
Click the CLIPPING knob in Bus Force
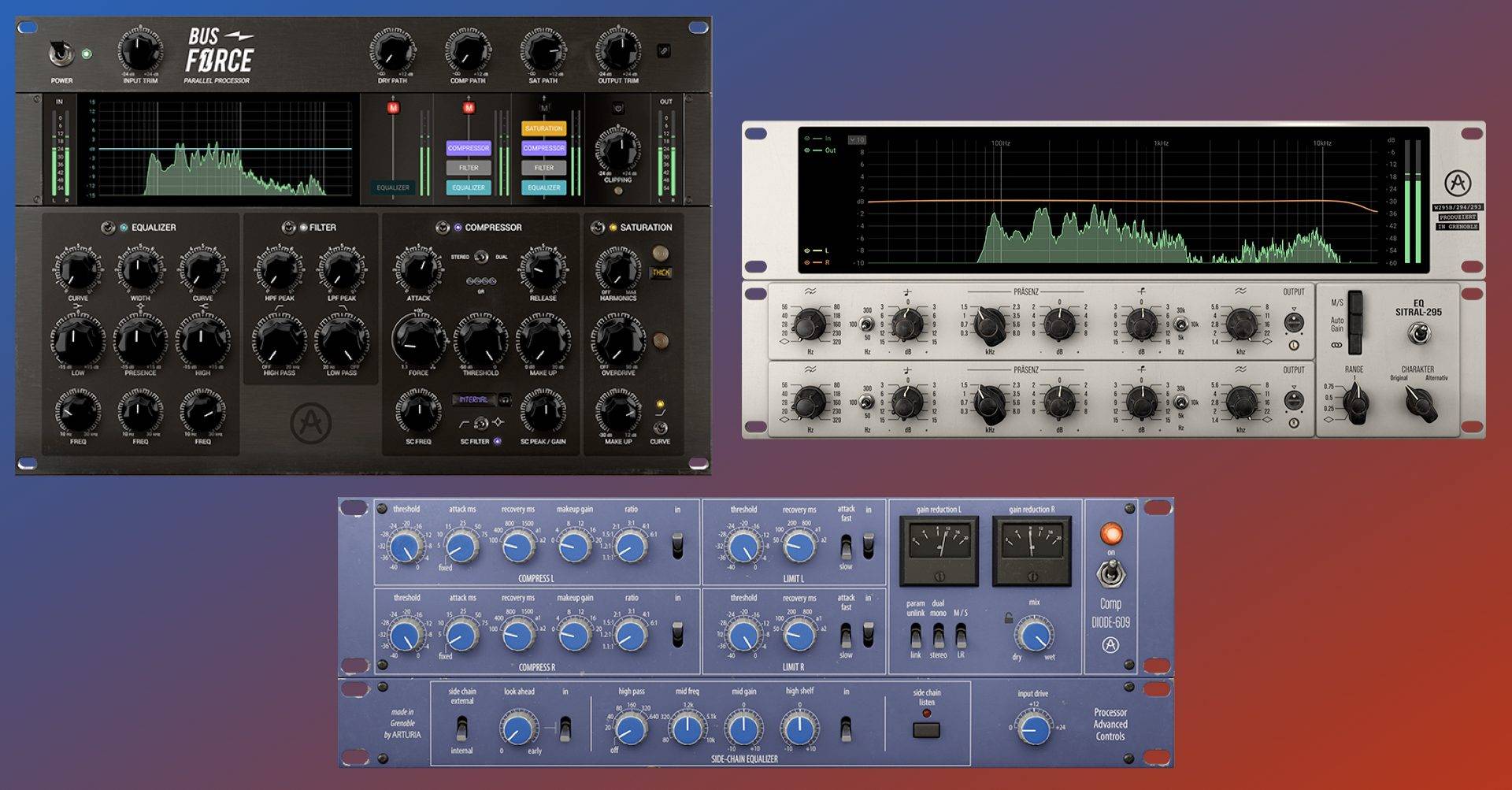(618, 150)
